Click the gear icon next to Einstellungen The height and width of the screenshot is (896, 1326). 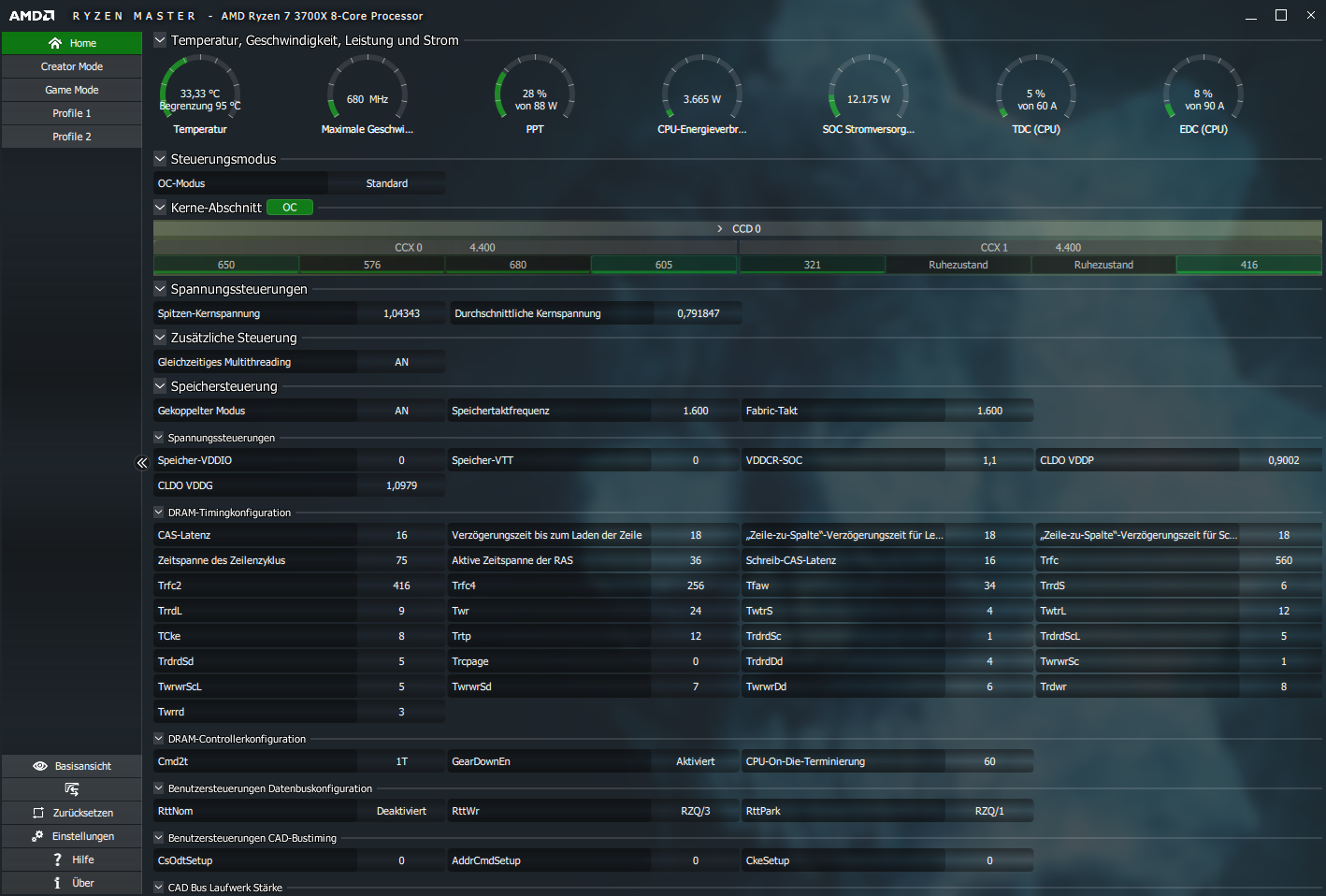(x=37, y=836)
